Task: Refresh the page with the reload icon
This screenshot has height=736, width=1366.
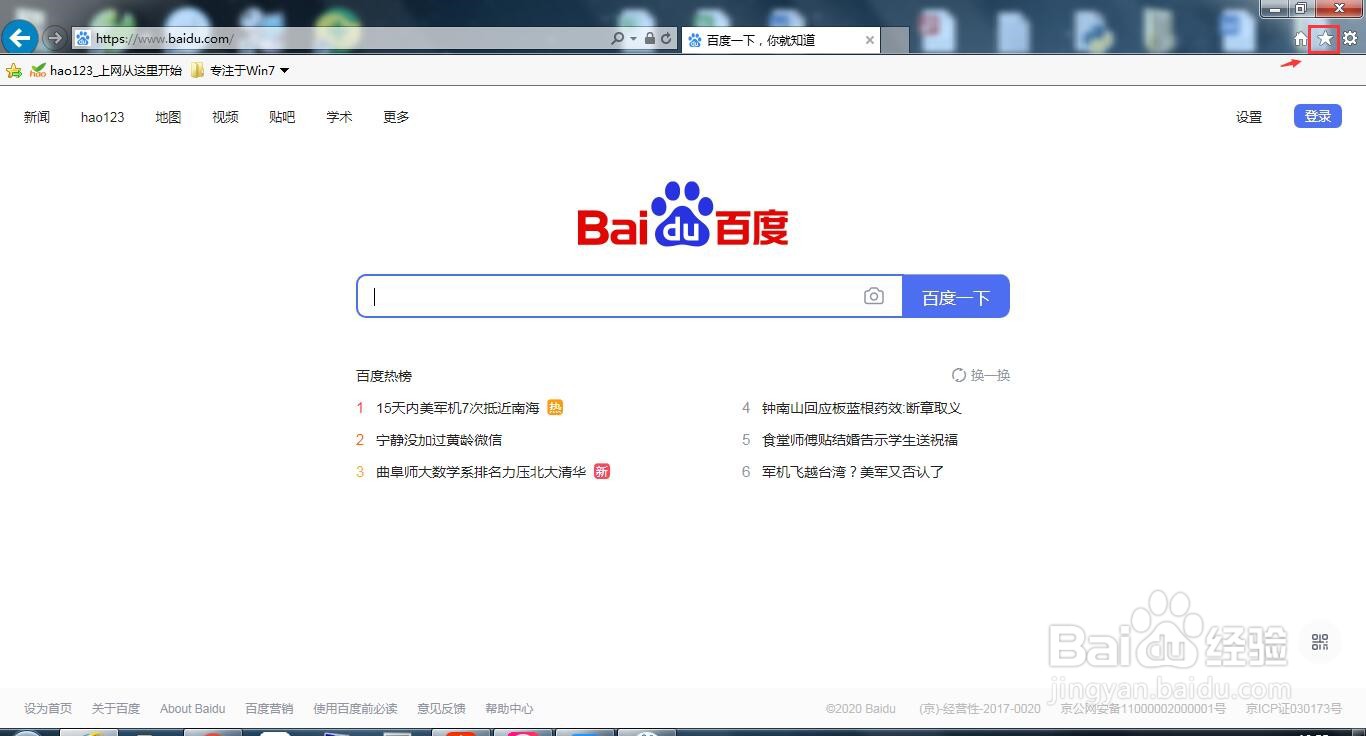Action: tap(666, 39)
